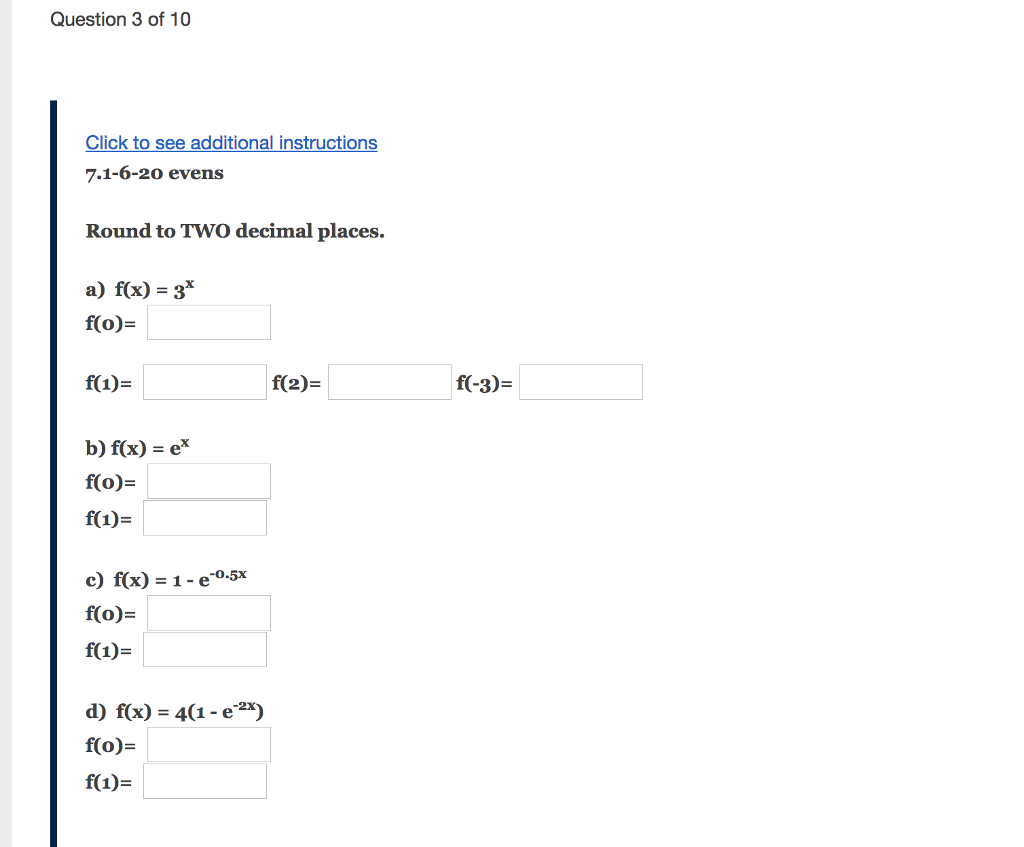Viewport: 1024px width, 847px height.
Task: Focus the f(0) box under f(x)=e^x
Action: coord(208,480)
